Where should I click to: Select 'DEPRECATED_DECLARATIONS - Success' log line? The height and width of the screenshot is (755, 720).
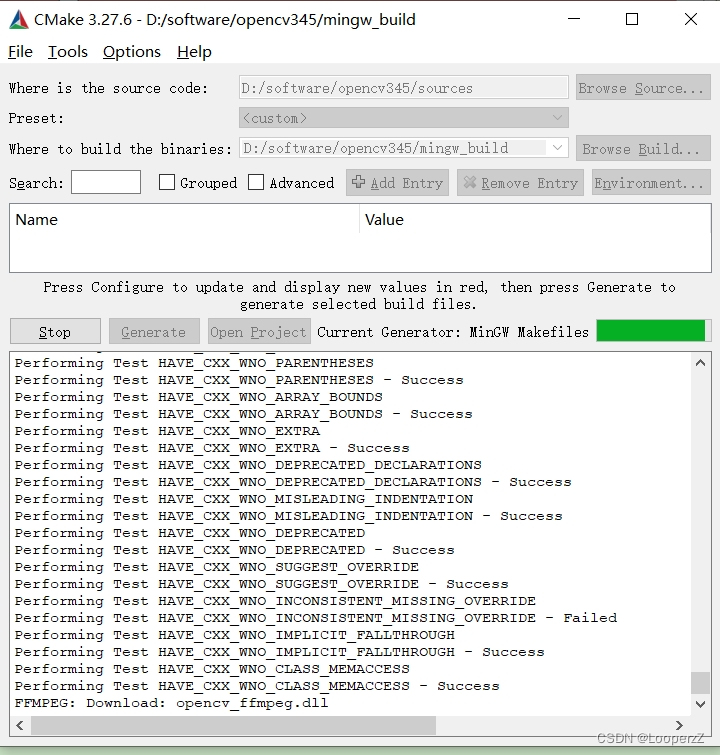point(293,482)
